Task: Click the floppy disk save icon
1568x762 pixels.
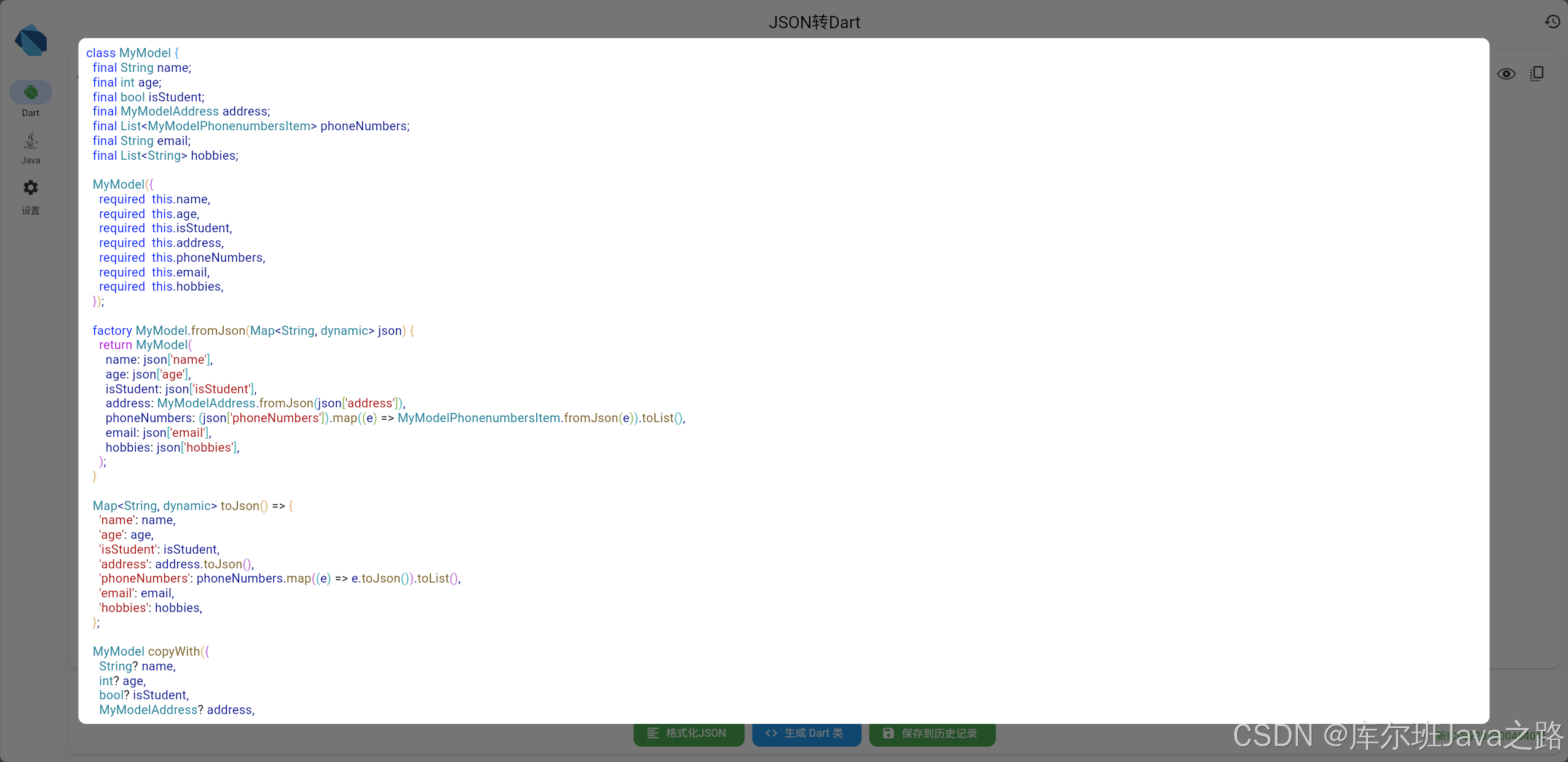Action: point(888,733)
